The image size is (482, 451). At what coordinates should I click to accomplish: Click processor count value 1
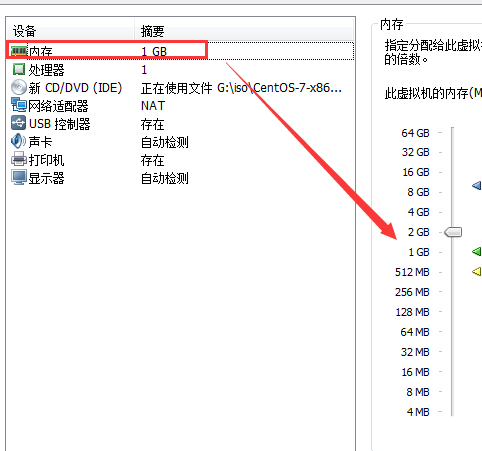(144, 70)
